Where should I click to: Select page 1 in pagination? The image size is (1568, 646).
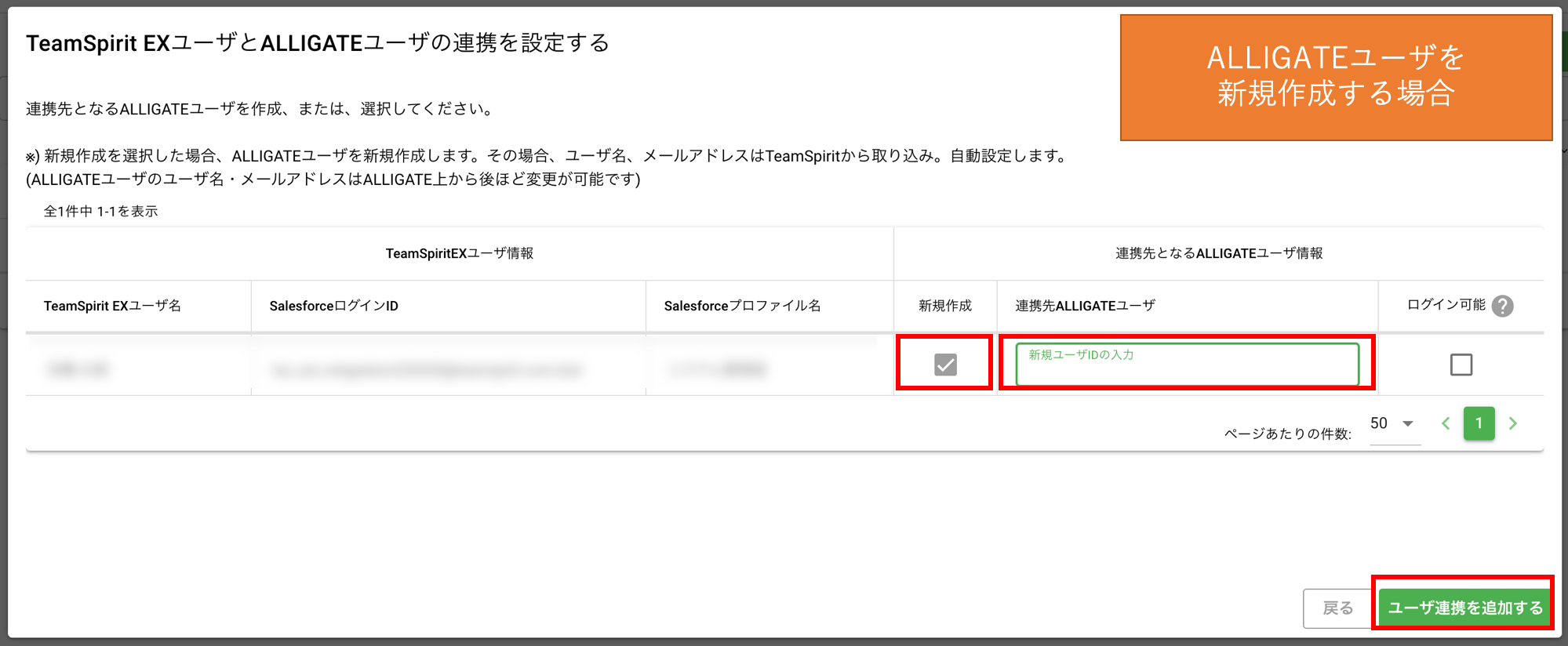(x=1479, y=423)
